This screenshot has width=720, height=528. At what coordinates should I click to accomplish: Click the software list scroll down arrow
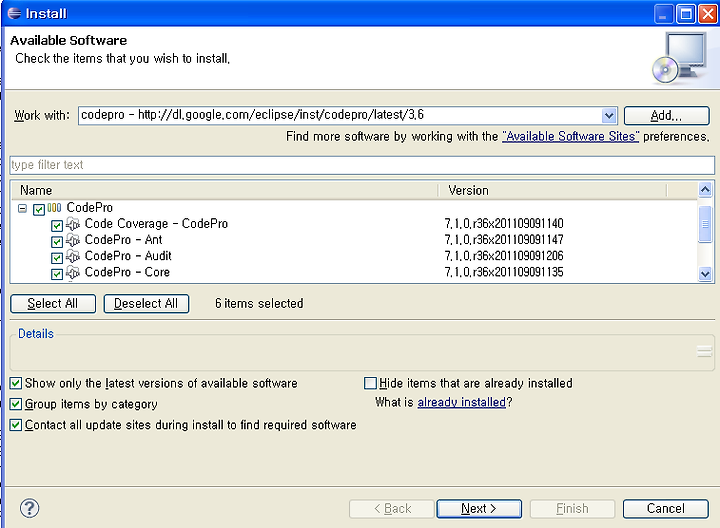click(x=705, y=275)
